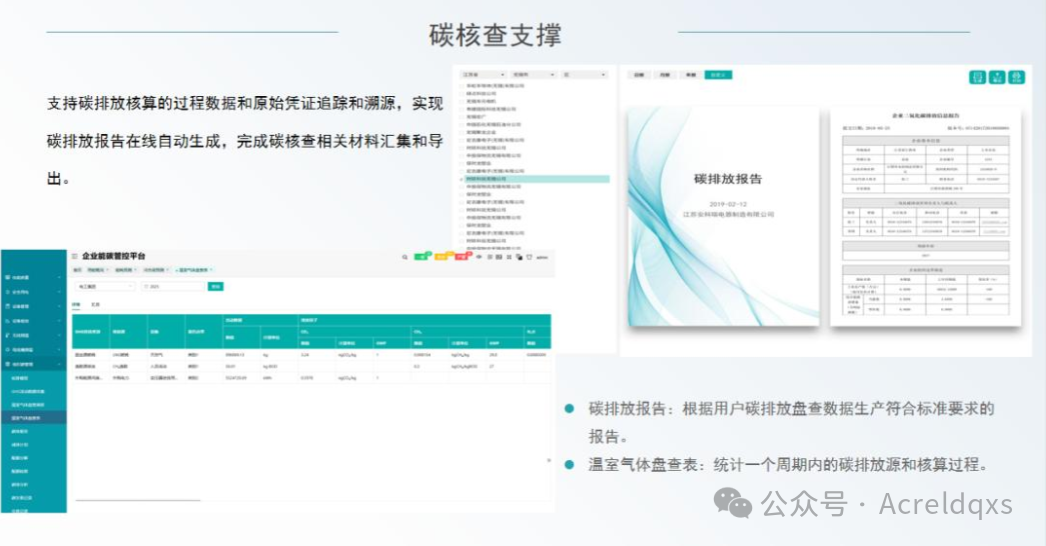Image resolution: width=1046 pixels, height=546 pixels.
Task: Click the search magnifier icon in platform header
Action: [x=404, y=257]
